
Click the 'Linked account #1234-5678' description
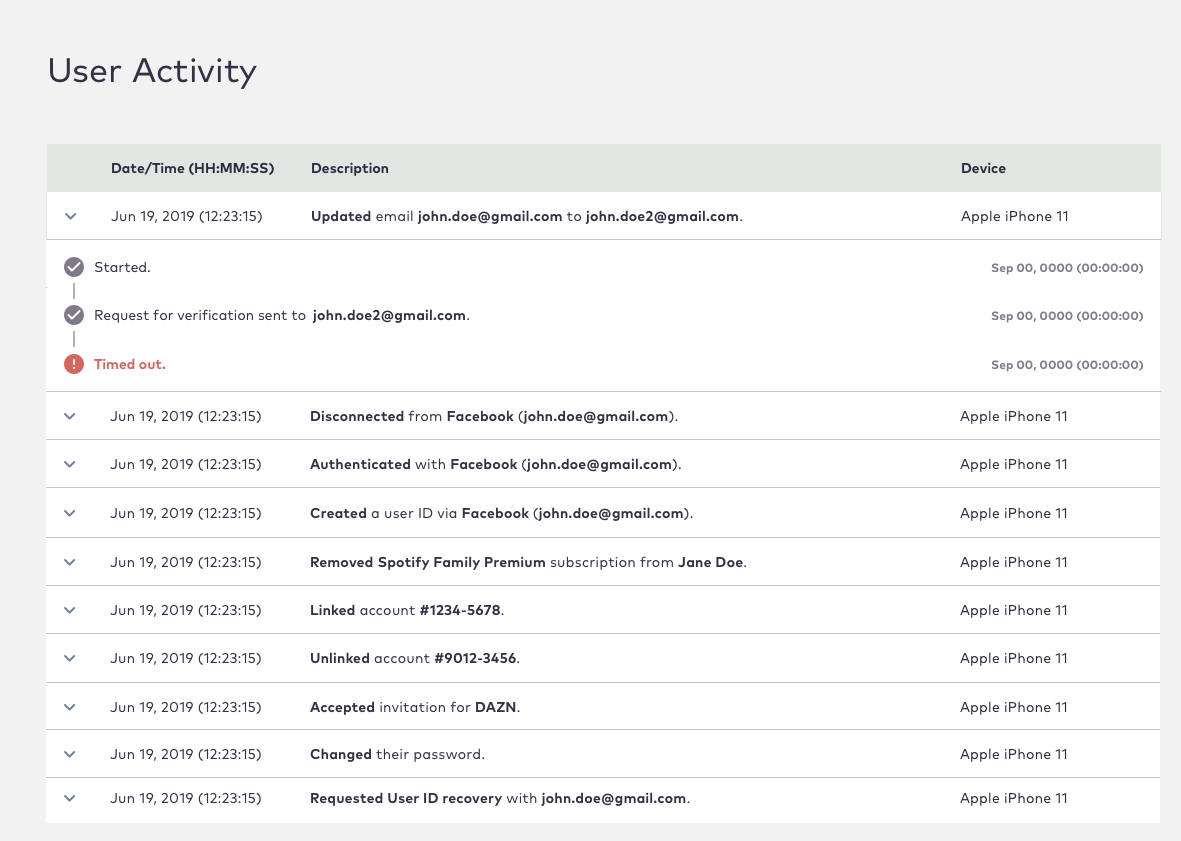[407, 611]
